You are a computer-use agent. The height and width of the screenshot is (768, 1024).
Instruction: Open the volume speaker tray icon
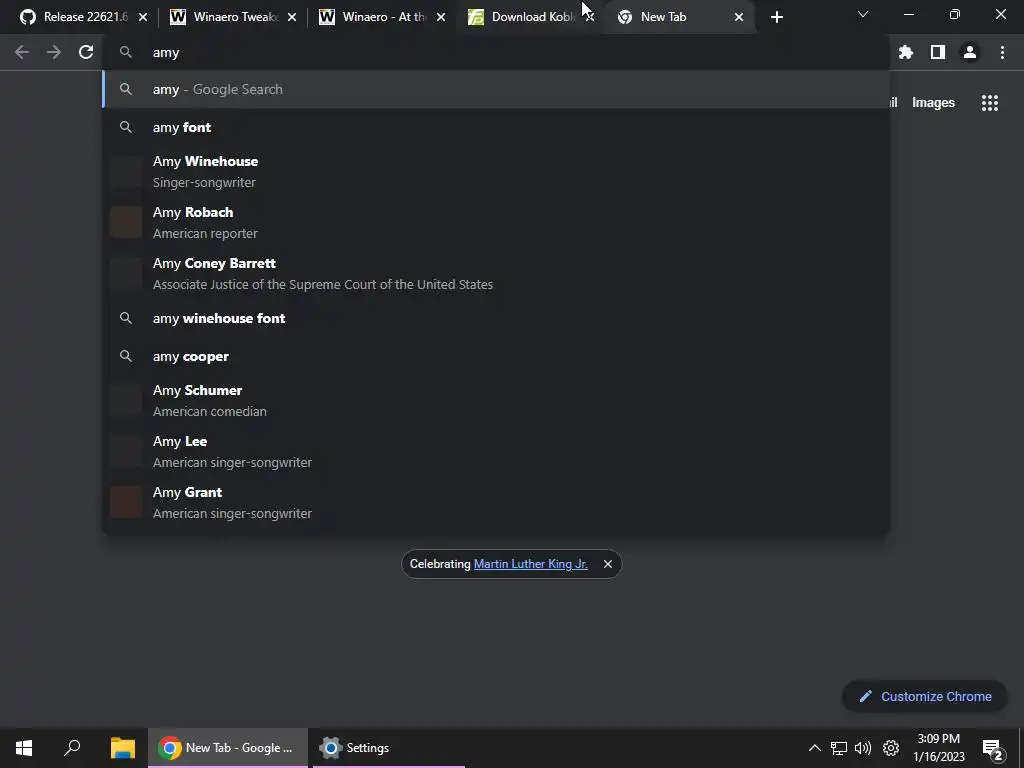coord(863,748)
